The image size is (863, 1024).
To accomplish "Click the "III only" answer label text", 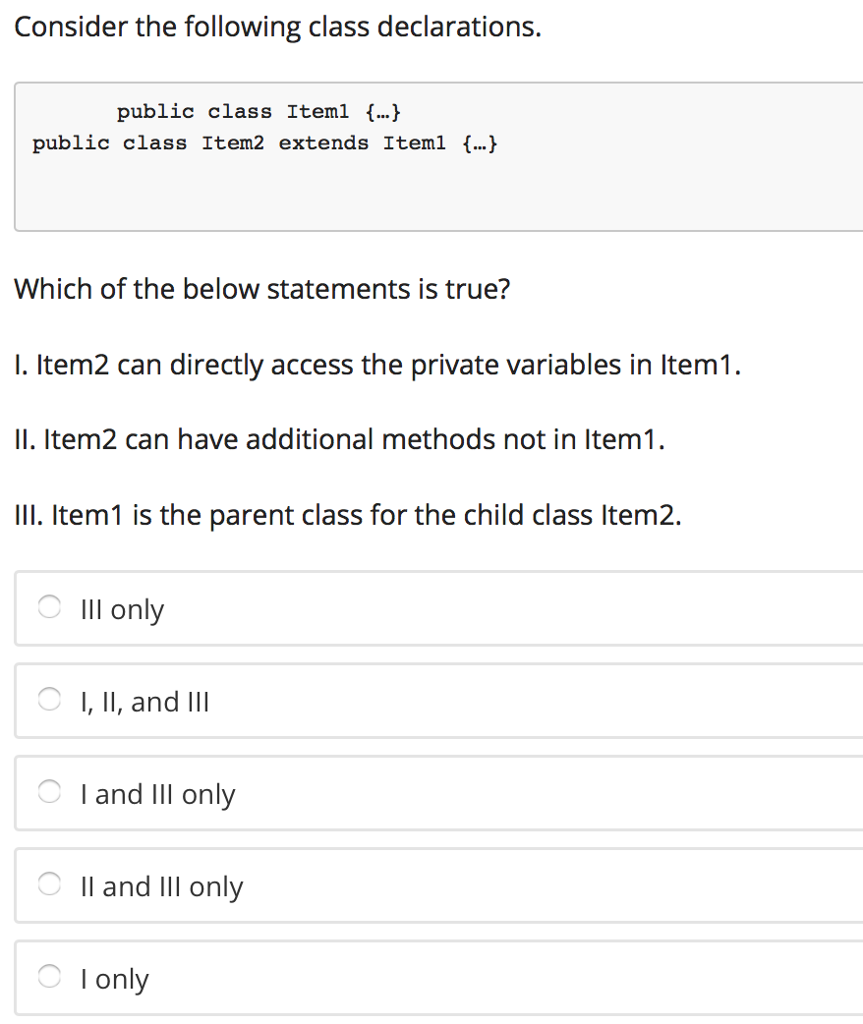I will pos(122,610).
